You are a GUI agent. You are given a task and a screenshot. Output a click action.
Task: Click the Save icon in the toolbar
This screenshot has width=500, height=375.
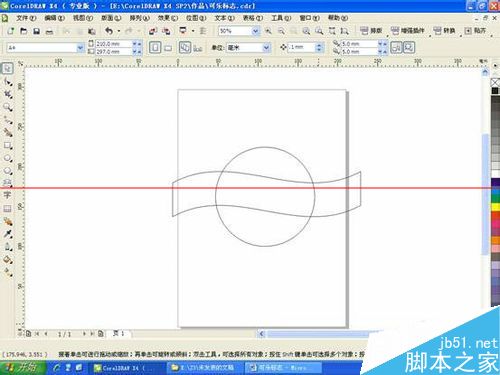pyautogui.click(x=36, y=31)
